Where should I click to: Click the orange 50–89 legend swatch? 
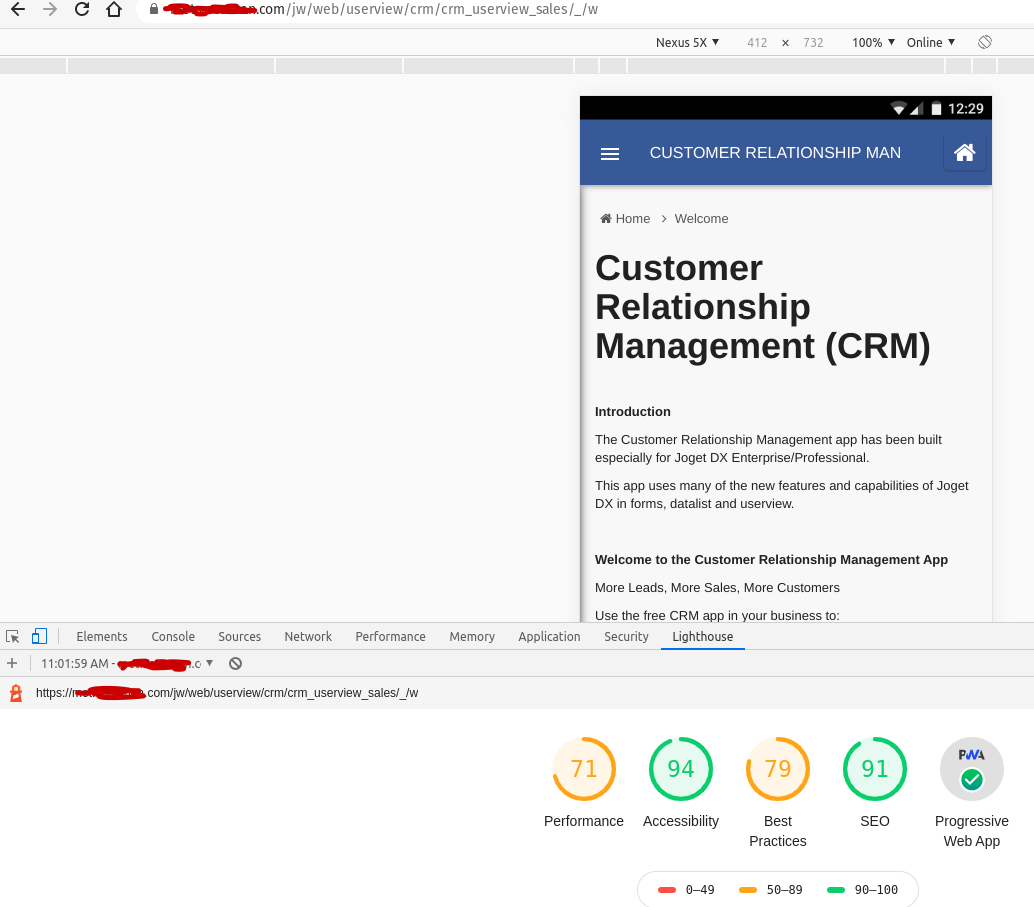coord(748,890)
